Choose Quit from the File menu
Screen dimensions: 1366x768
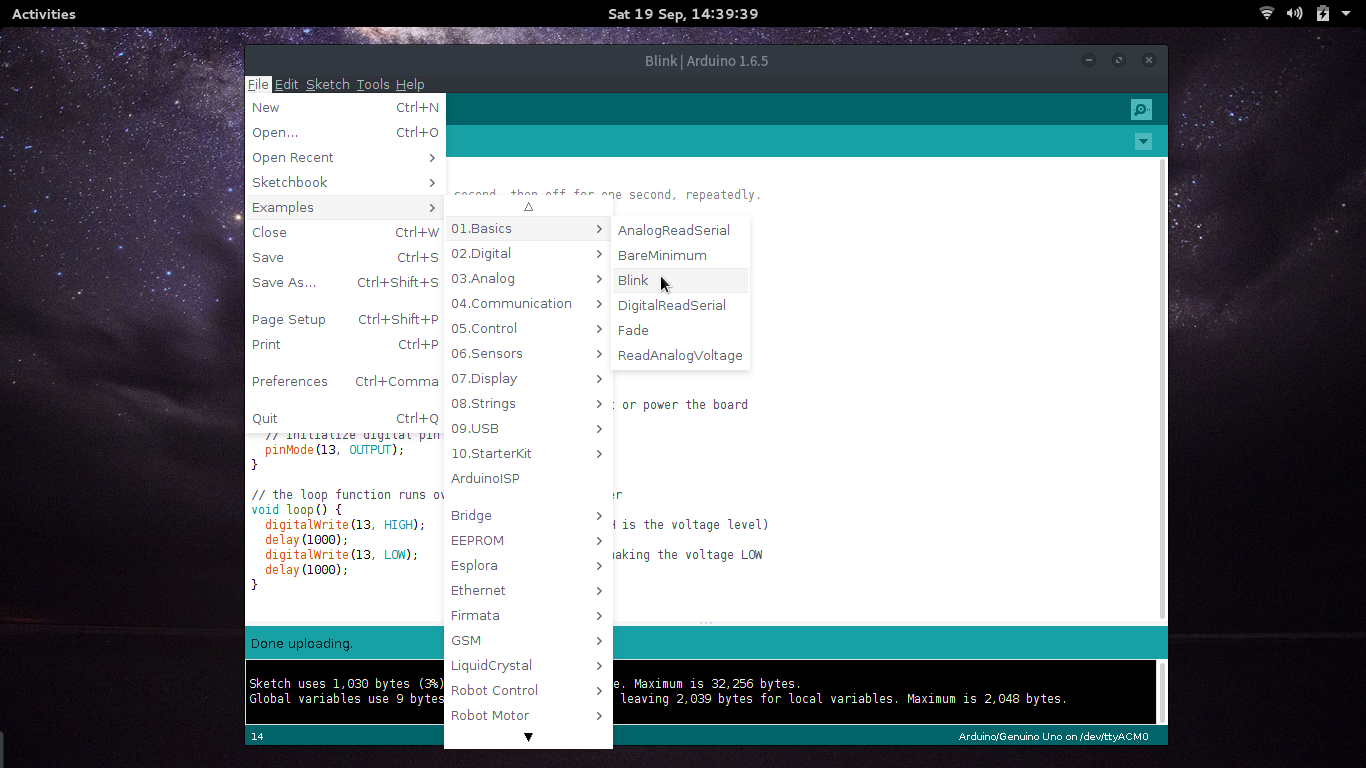tap(345, 419)
